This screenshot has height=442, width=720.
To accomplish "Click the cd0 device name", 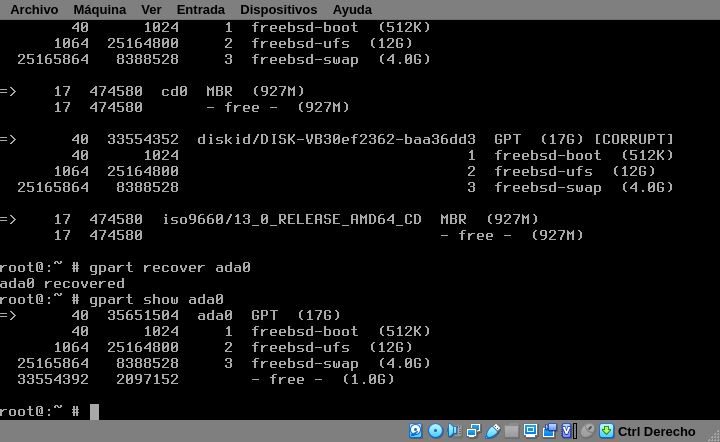I will tap(174, 91).
